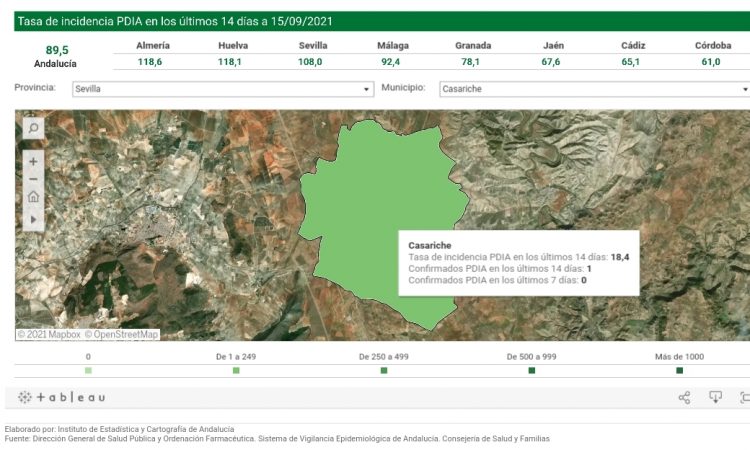Viewport: 750px width, 450px height.
Task: Select Almería province rate 118,6
Action: [150, 62]
